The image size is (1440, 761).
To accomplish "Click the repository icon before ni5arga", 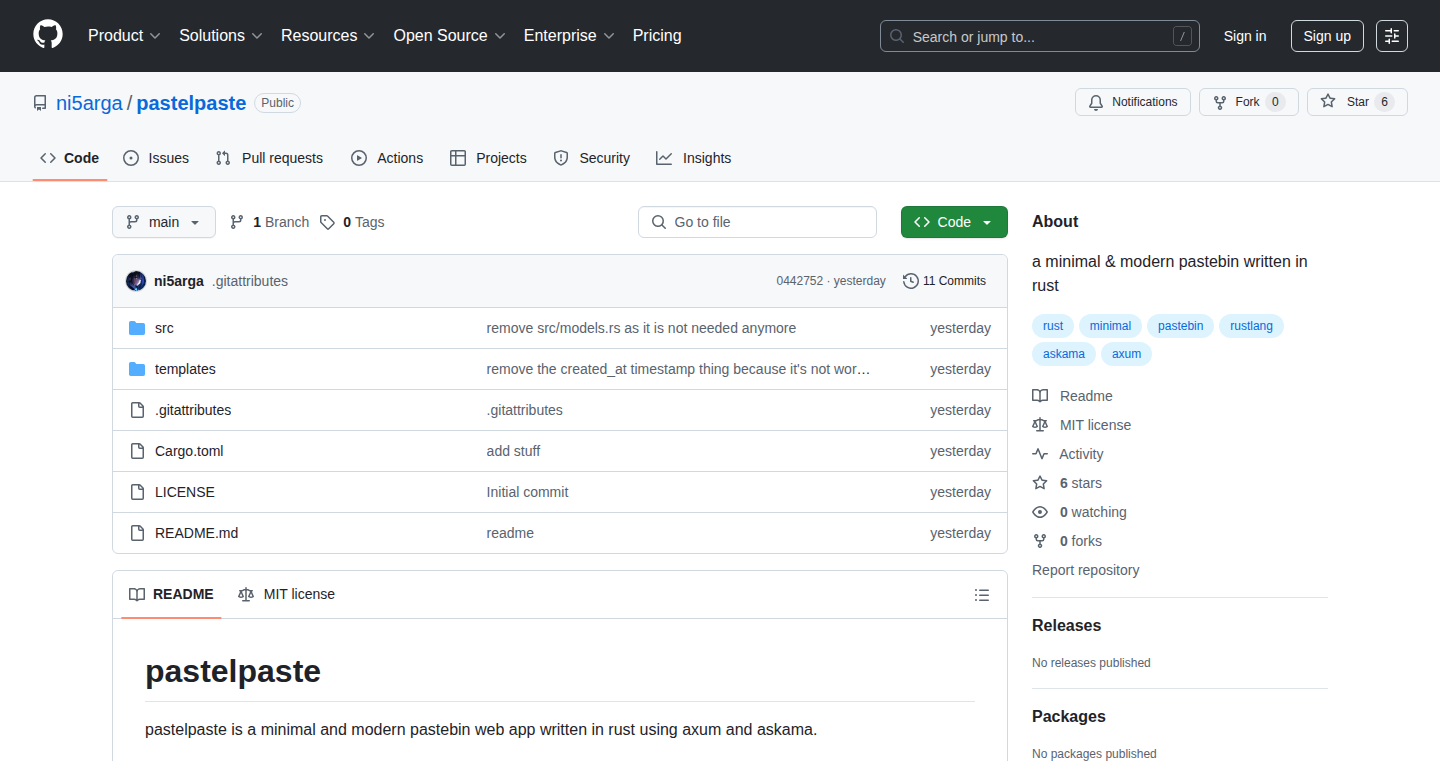I will click(x=40, y=103).
